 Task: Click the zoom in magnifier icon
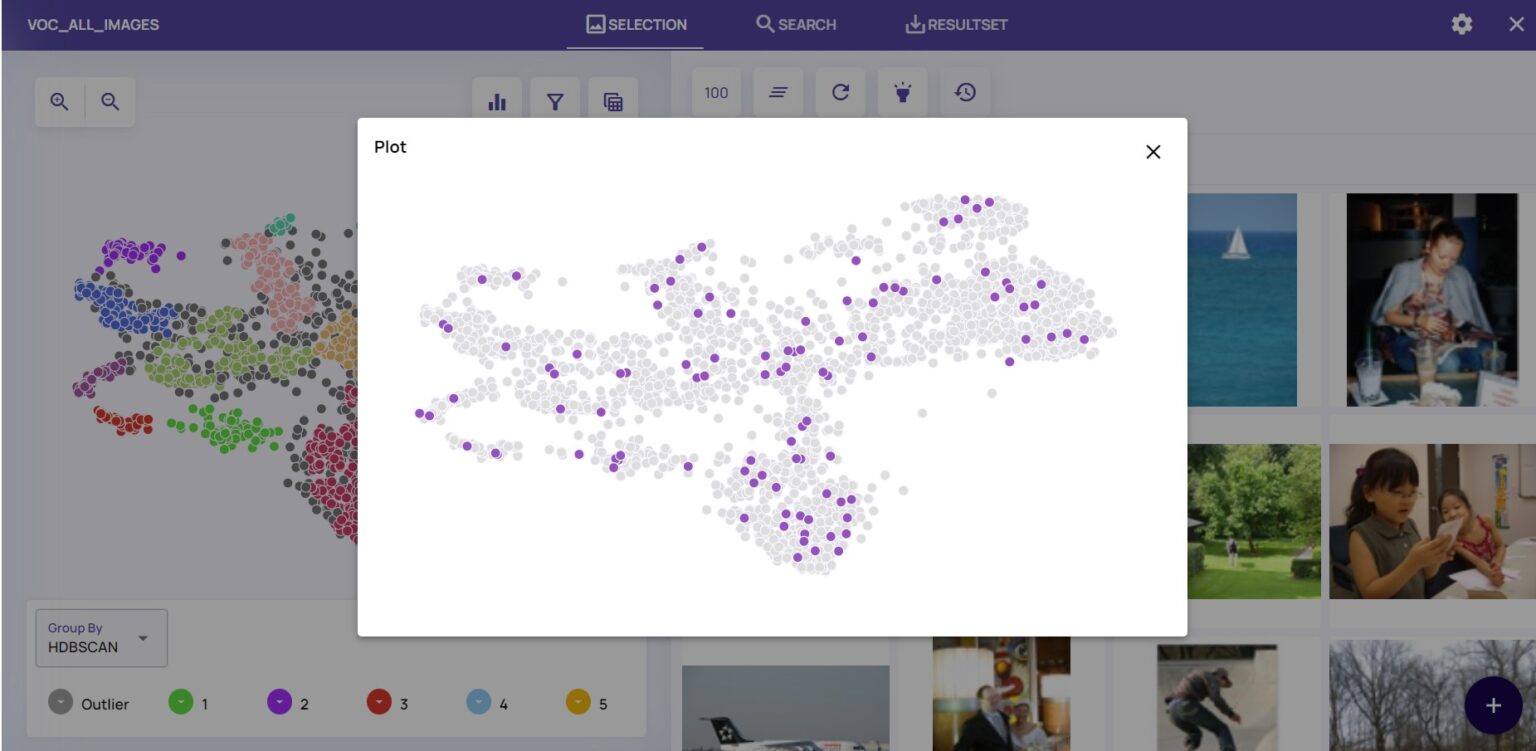click(60, 102)
